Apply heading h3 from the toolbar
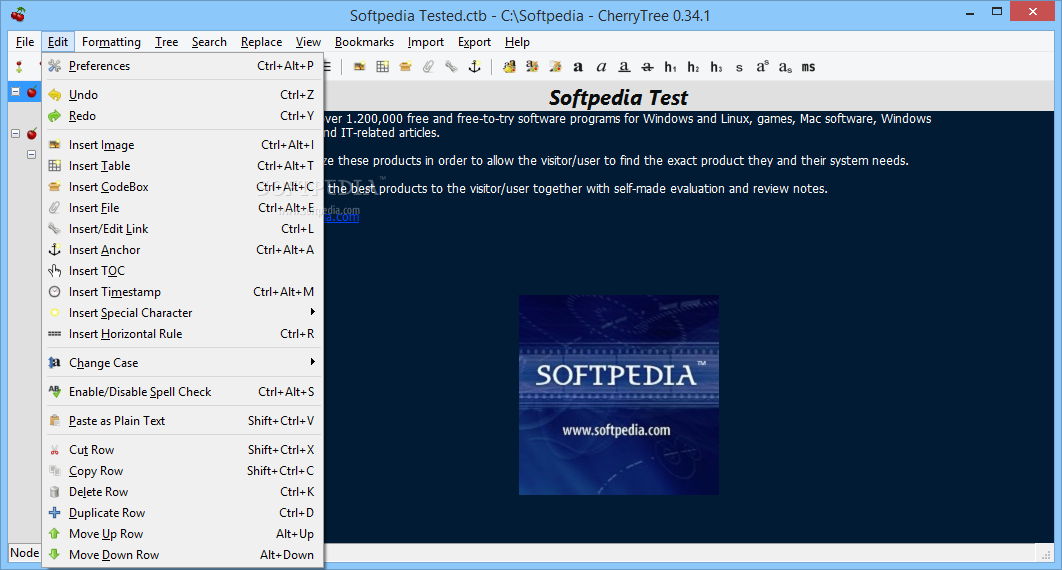The height and width of the screenshot is (570, 1062). click(716, 66)
